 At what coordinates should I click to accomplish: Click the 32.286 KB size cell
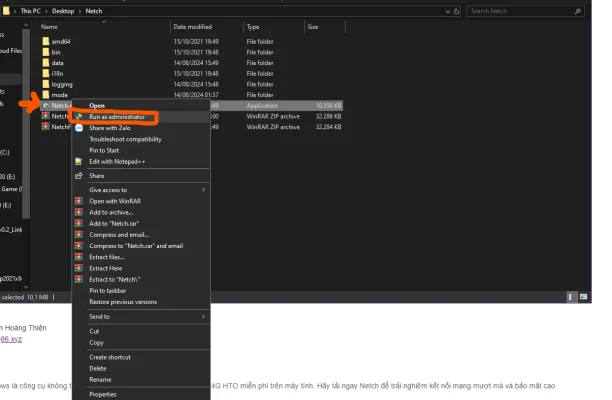click(328, 116)
